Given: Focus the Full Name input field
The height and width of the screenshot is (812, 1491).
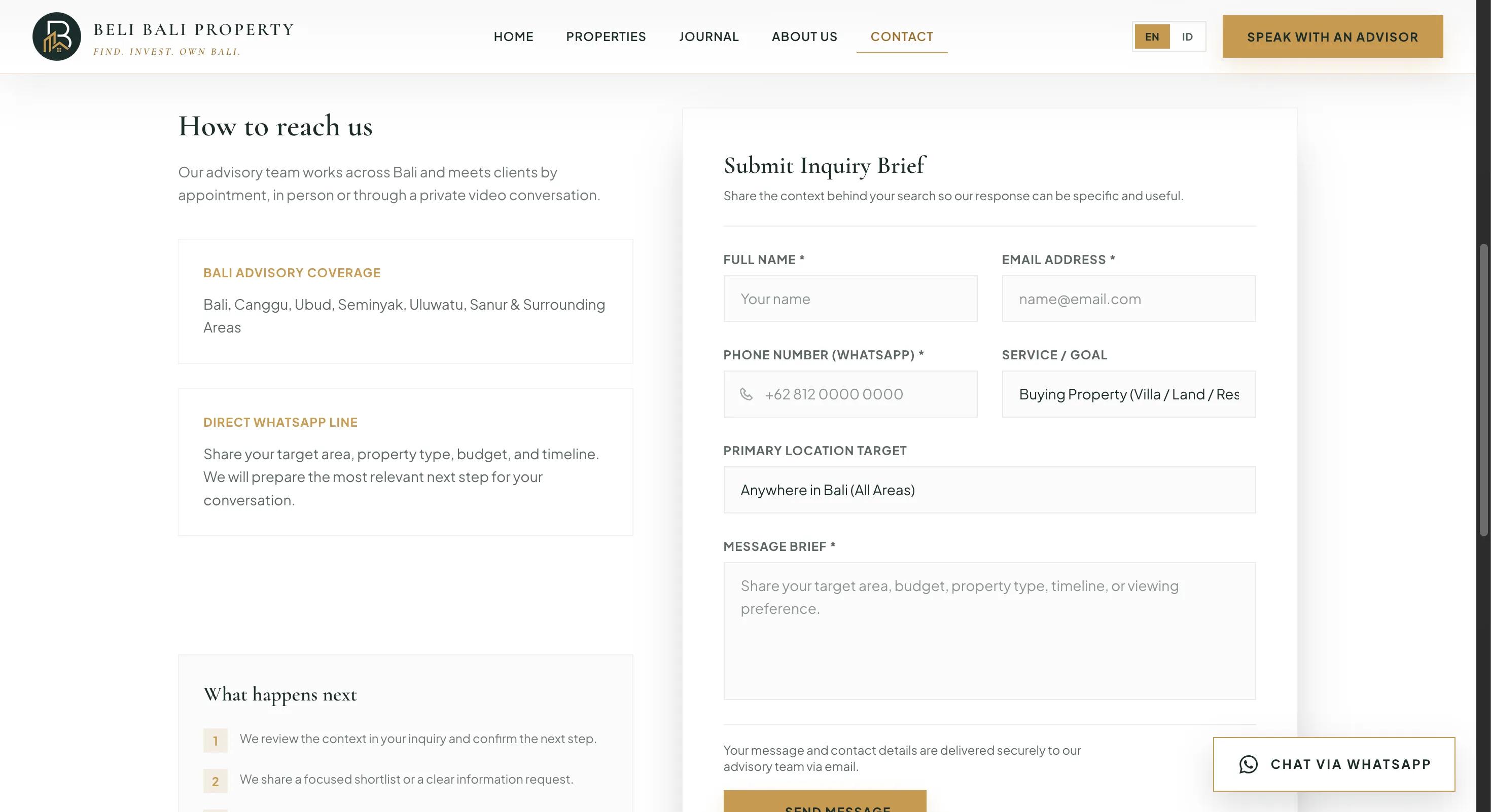Looking at the screenshot, I should 850,299.
